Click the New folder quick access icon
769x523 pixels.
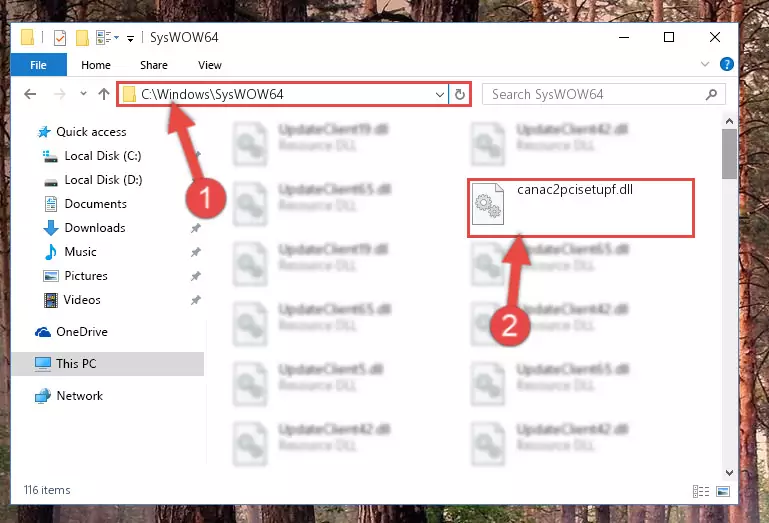click(x=82, y=38)
